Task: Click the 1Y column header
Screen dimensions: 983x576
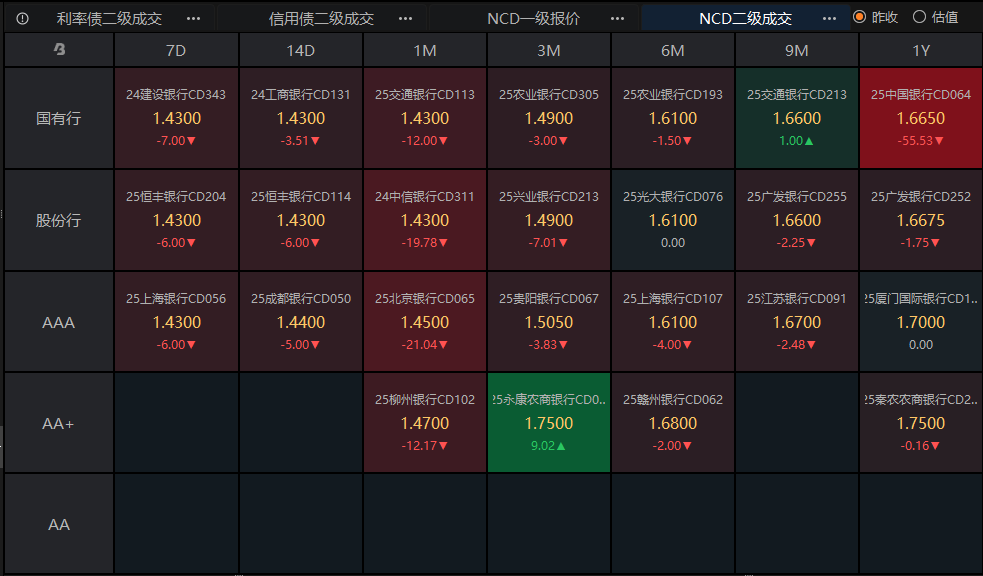Action: (921, 50)
